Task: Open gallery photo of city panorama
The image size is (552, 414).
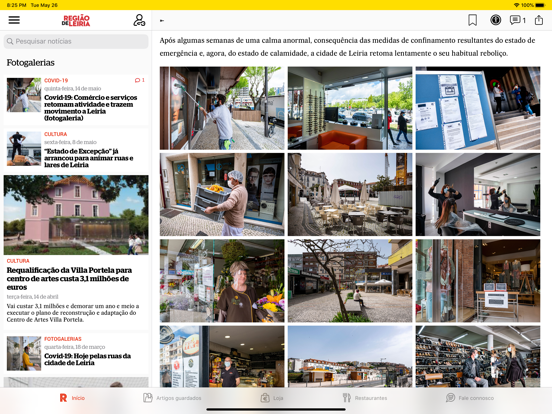Action: (x=350, y=356)
